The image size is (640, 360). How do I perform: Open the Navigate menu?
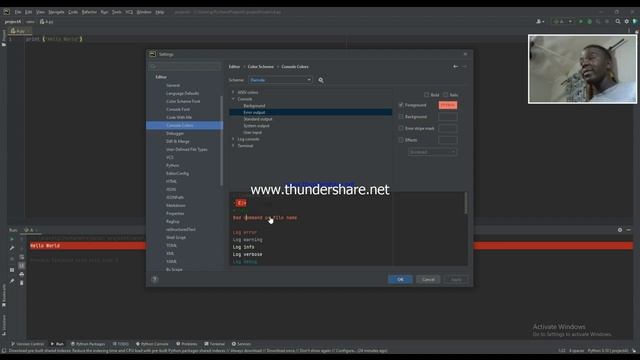56,12
